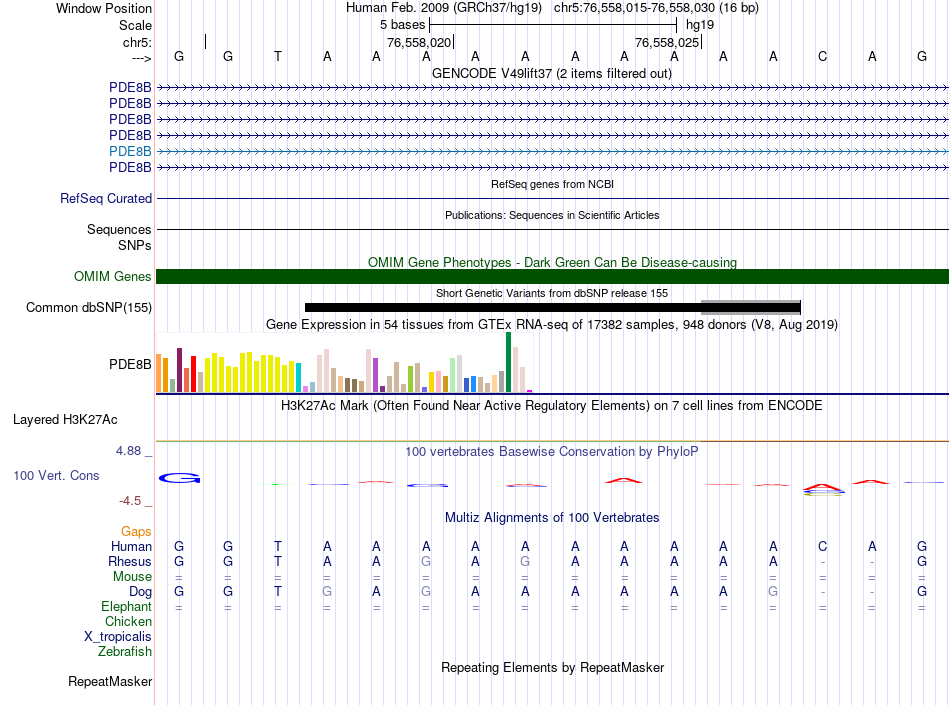This screenshot has width=950, height=705.
Task: Click the Scale label in ruler
Action: pos(135,25)
